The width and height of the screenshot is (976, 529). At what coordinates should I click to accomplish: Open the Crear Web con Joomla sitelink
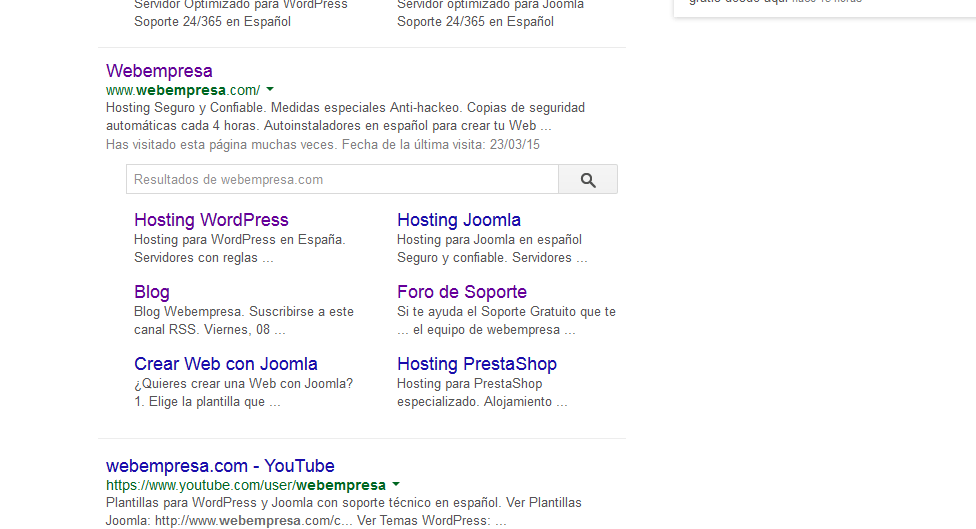(x=225, y=364)
